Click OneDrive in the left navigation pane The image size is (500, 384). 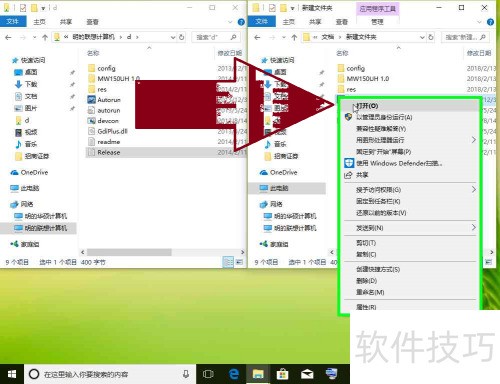pyautogui.click(x=34, y=172)
